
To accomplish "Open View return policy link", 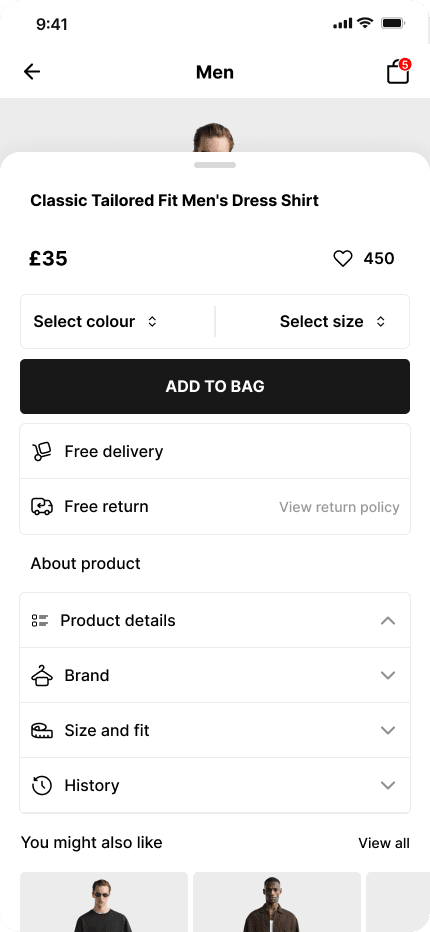I will coord(339,507).
